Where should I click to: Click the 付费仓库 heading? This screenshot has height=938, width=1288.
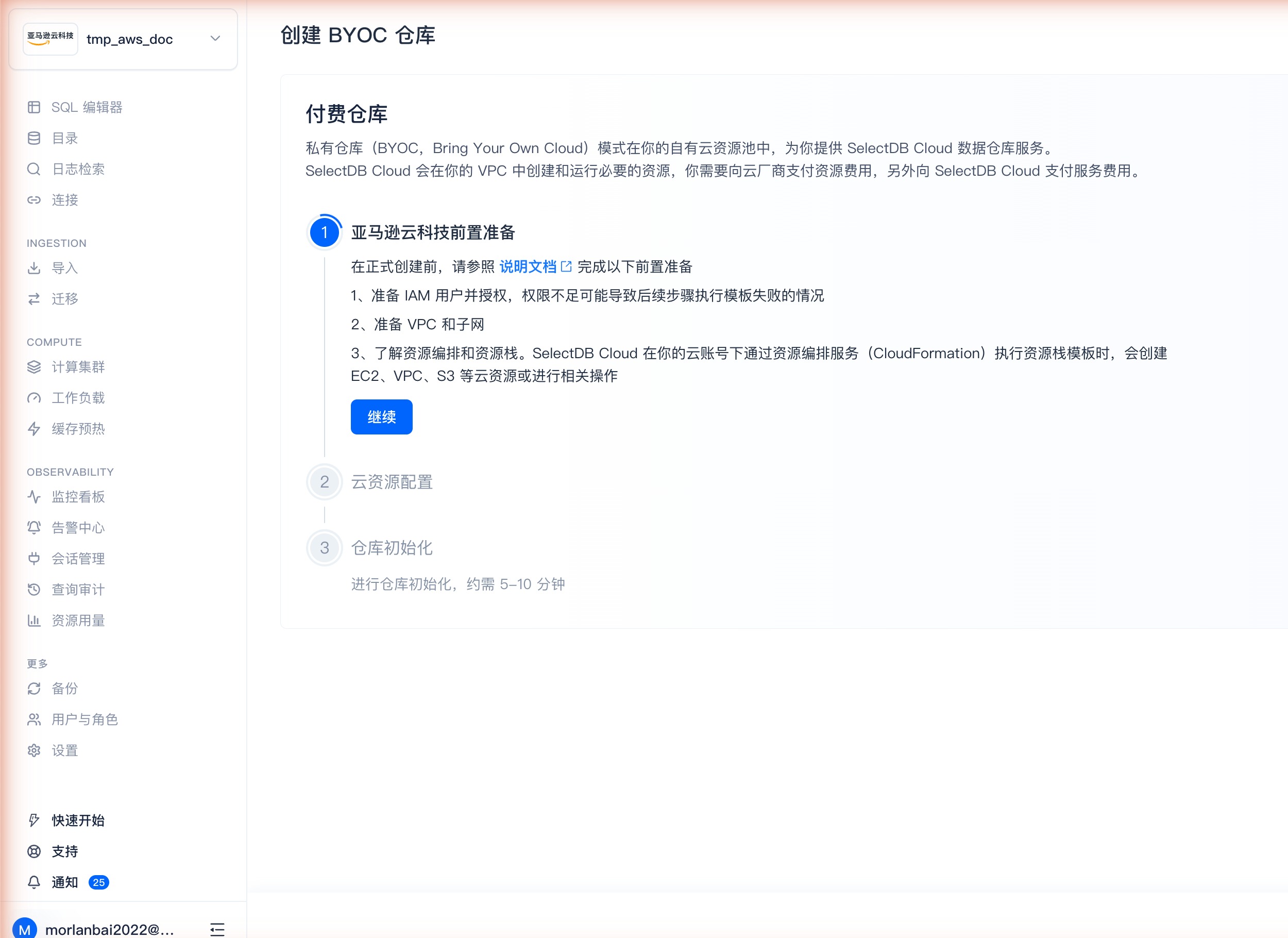coord(346,114)
